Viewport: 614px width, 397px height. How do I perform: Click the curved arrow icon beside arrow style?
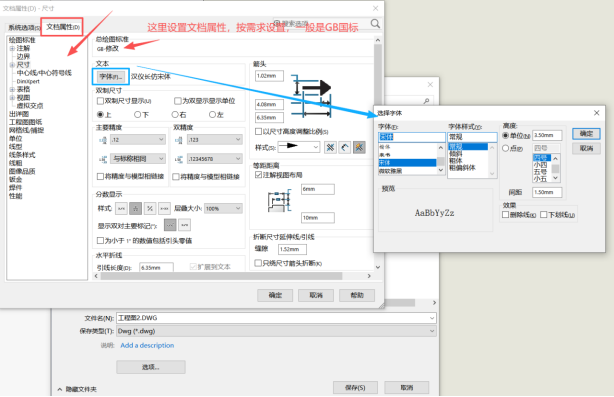(345, 147)
